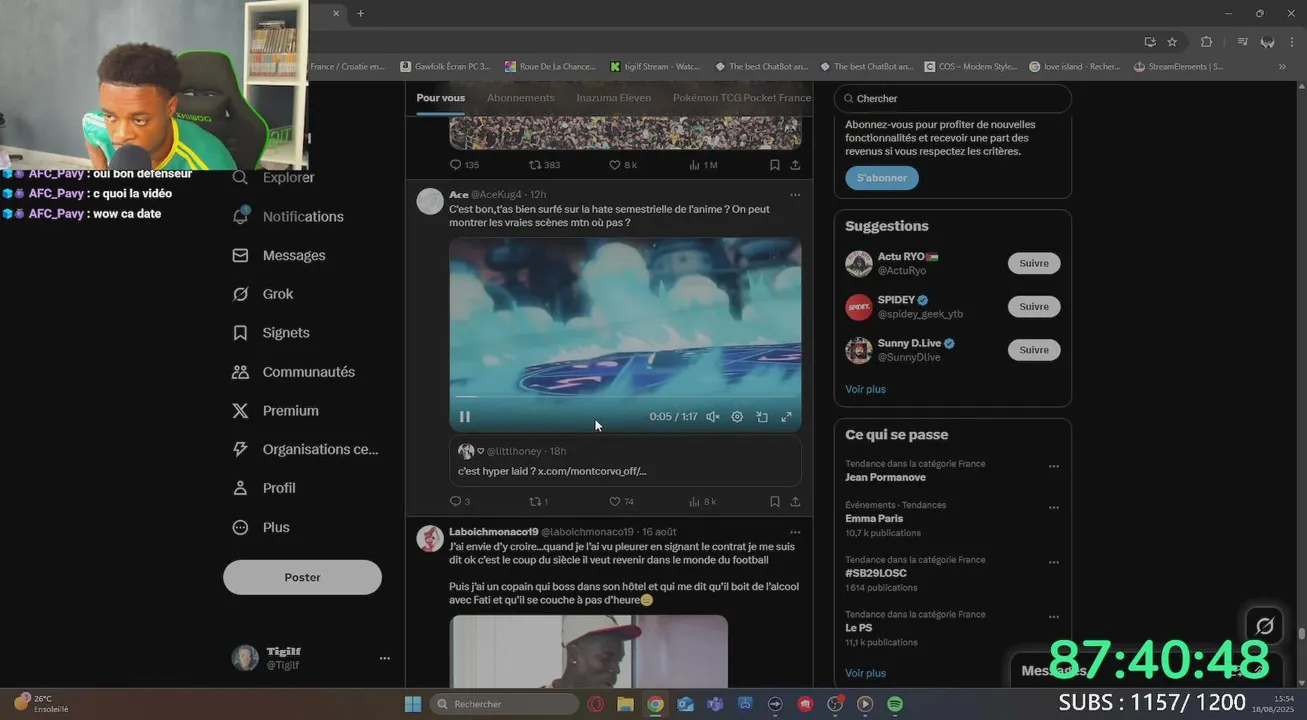Click Voir plus under Suggestions
The image size is (1307, 720).
coord(865,389)
